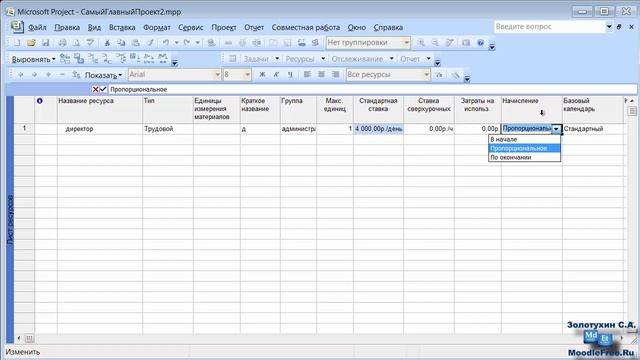Confirm entry with the check mark
Image resolution: width=640 pixels, height=360 pixels.
coord(103,89)
